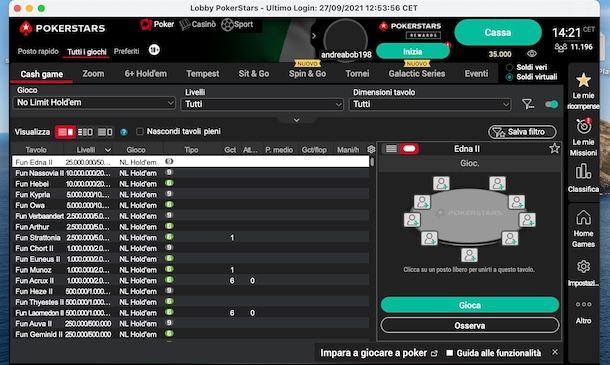
Task: Take the bottom center seat at Edna II
Action: point(469,255)
